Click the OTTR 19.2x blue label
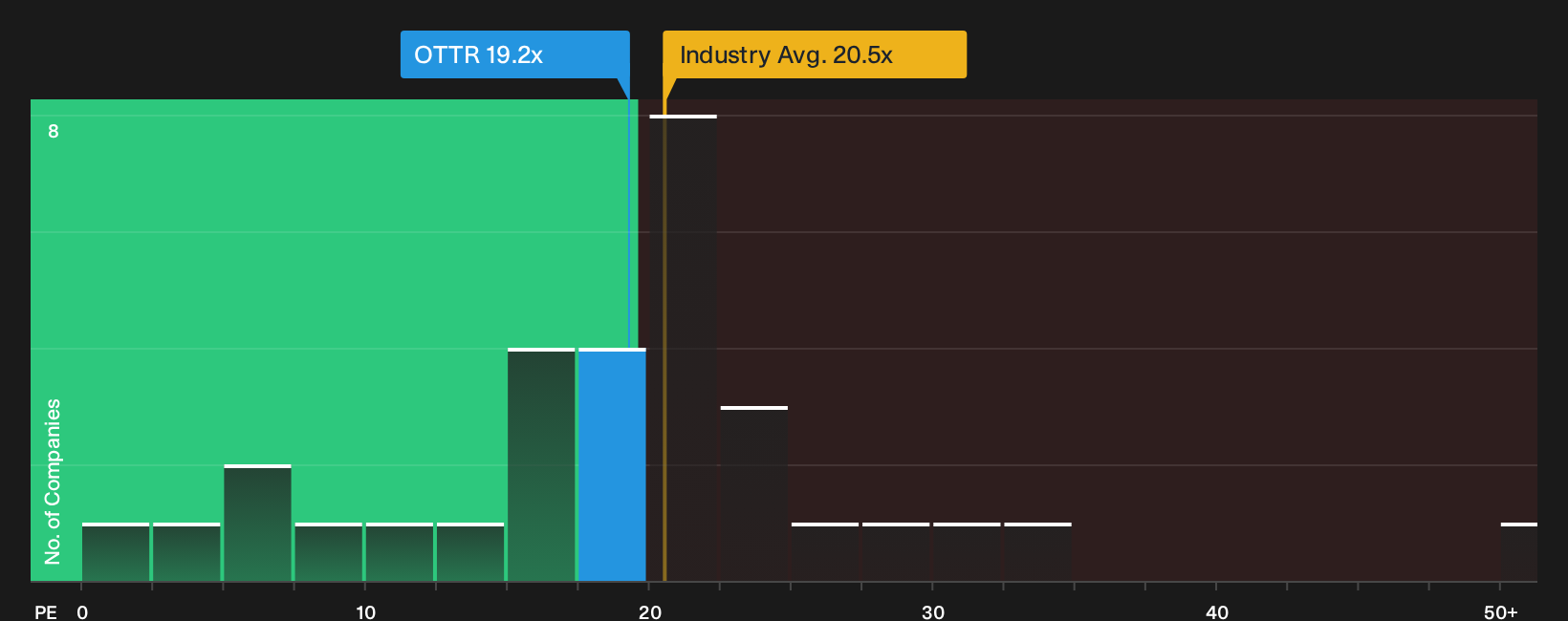Image resolution: width=1568 pixels, height=621 pixels. coord(514,54)
